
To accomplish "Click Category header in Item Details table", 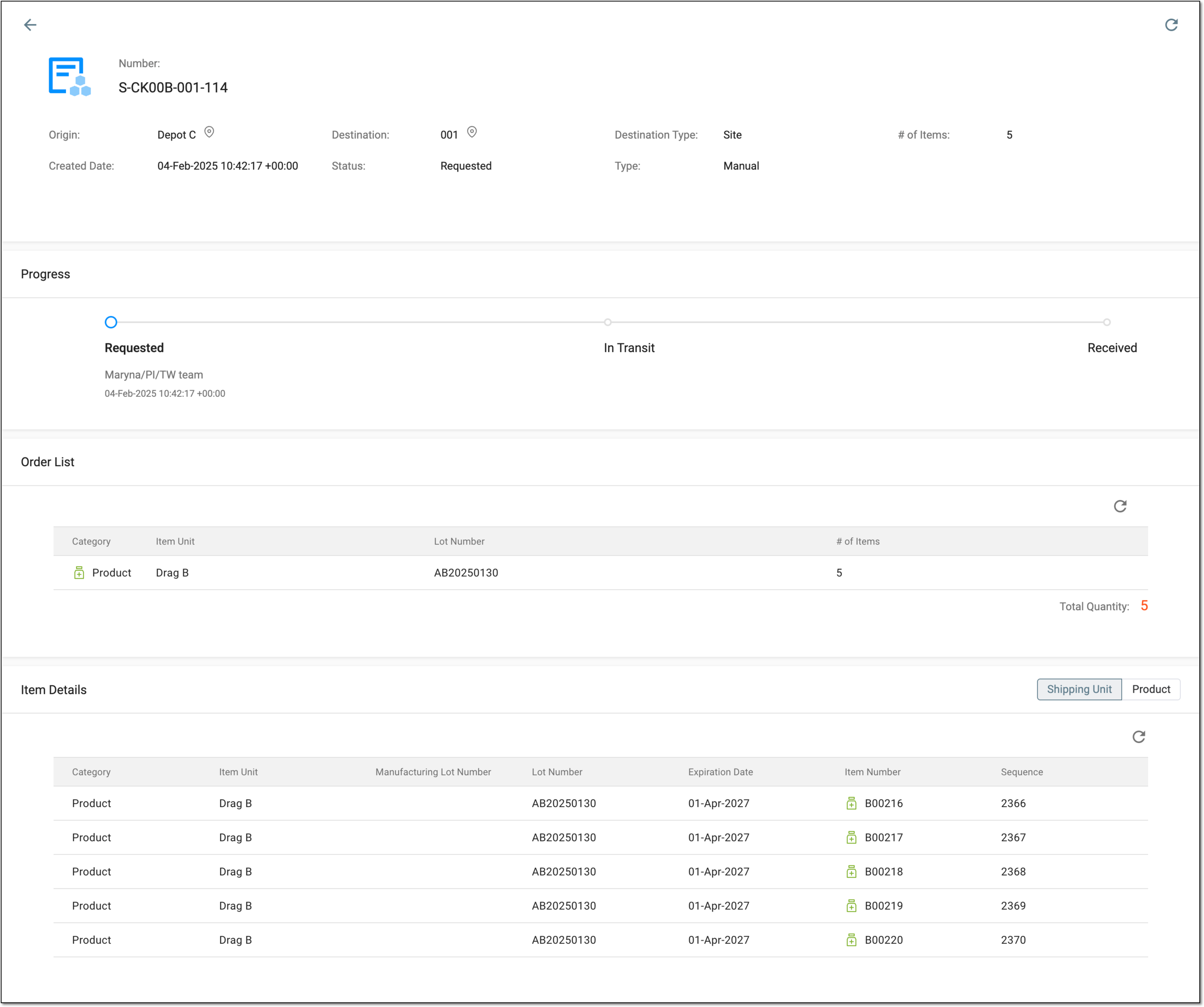I will (91, 772).
